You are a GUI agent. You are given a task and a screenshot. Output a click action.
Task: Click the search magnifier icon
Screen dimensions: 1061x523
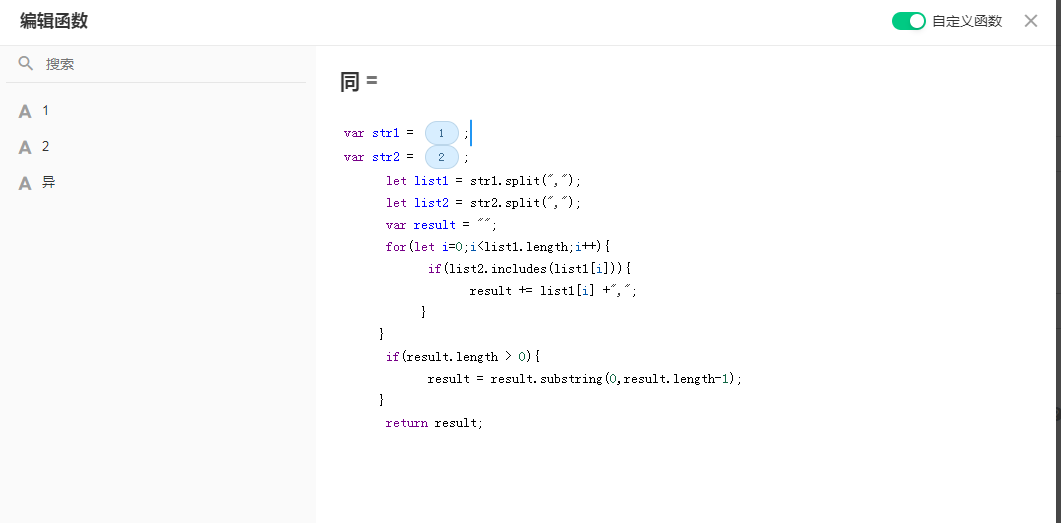point(26,64)
